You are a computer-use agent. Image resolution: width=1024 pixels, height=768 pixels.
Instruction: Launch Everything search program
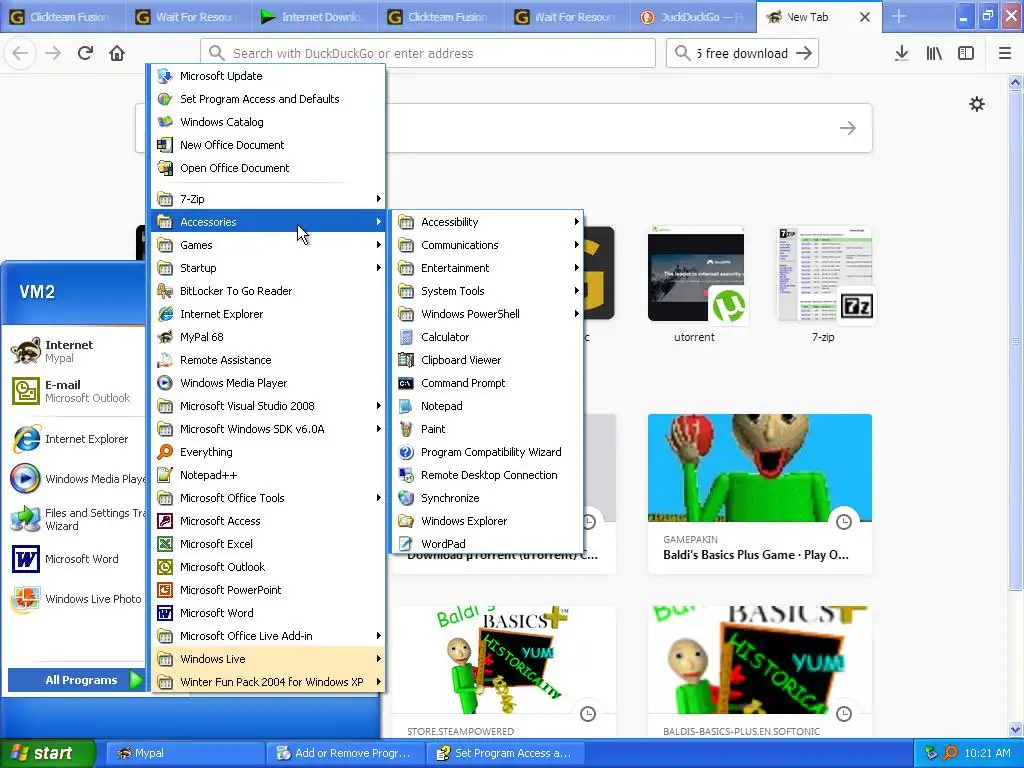click(268, 452)
